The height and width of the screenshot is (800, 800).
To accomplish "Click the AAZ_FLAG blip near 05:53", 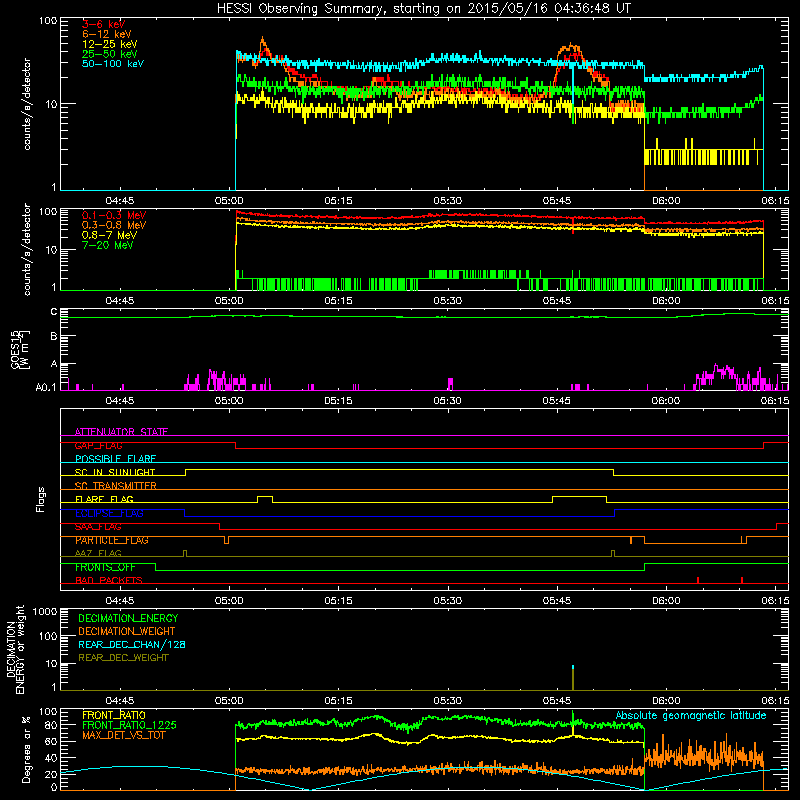I will [613, 553].
